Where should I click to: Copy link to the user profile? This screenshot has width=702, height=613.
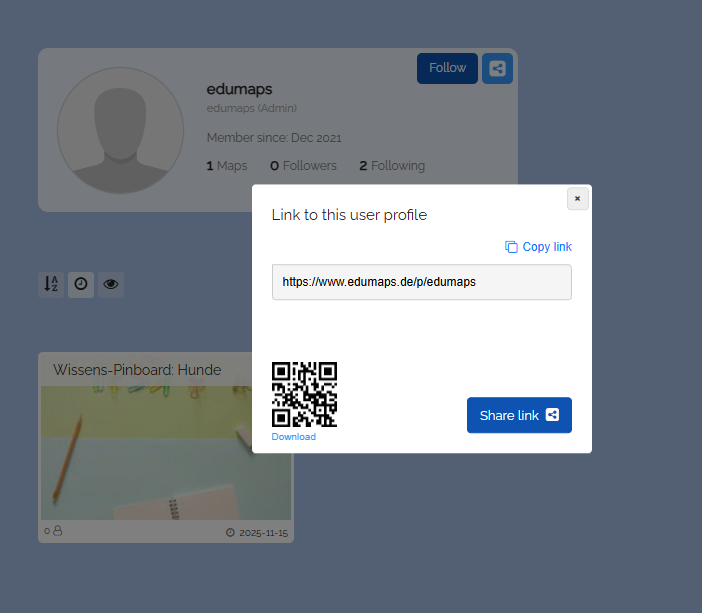(x=539, y=247)
